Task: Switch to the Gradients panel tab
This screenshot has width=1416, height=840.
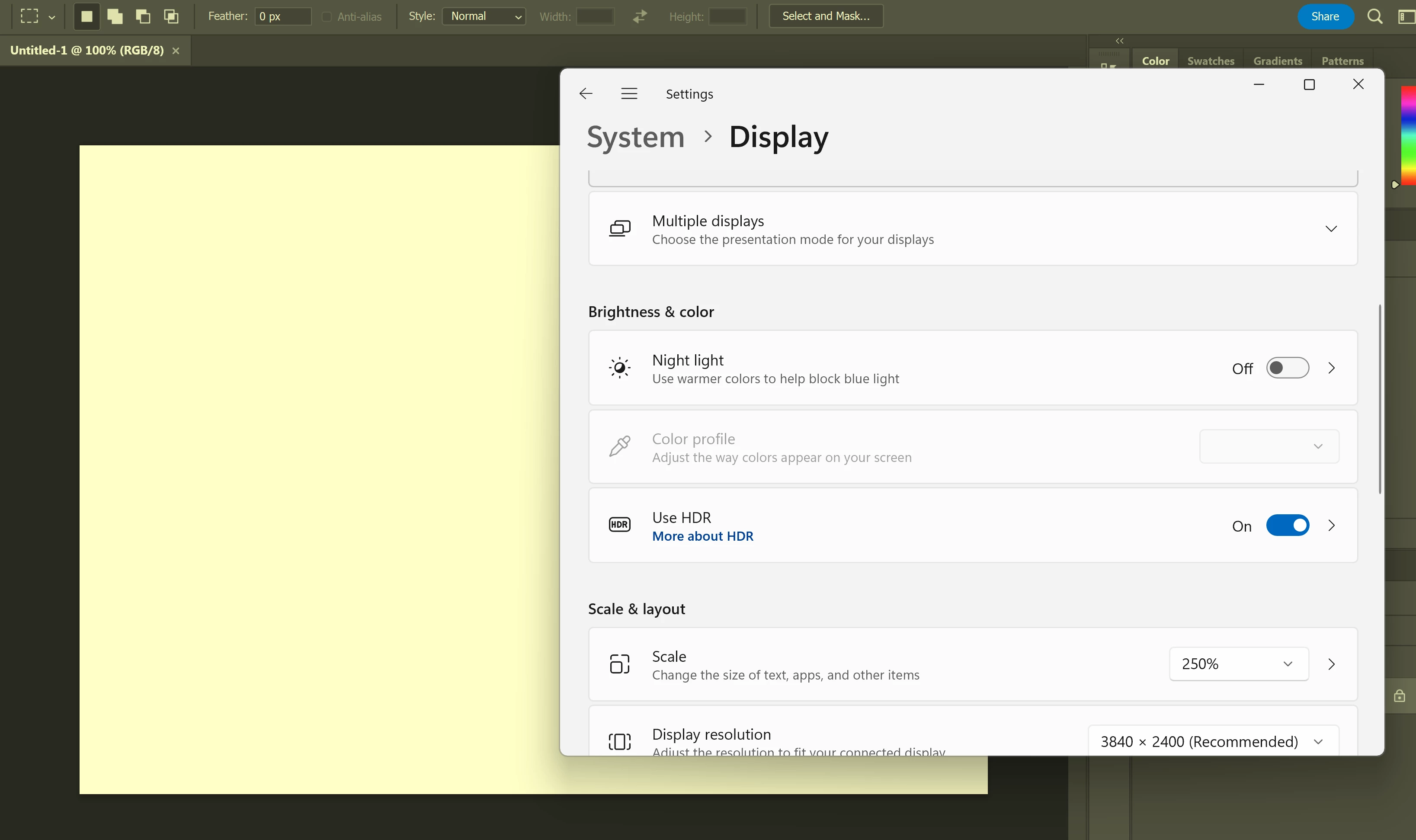Action: coord(1277,61)
